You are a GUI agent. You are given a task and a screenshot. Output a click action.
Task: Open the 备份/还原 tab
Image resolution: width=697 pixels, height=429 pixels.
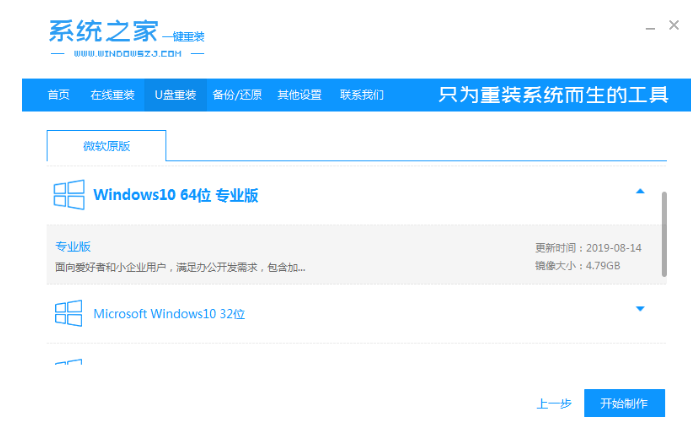[237, 95]
